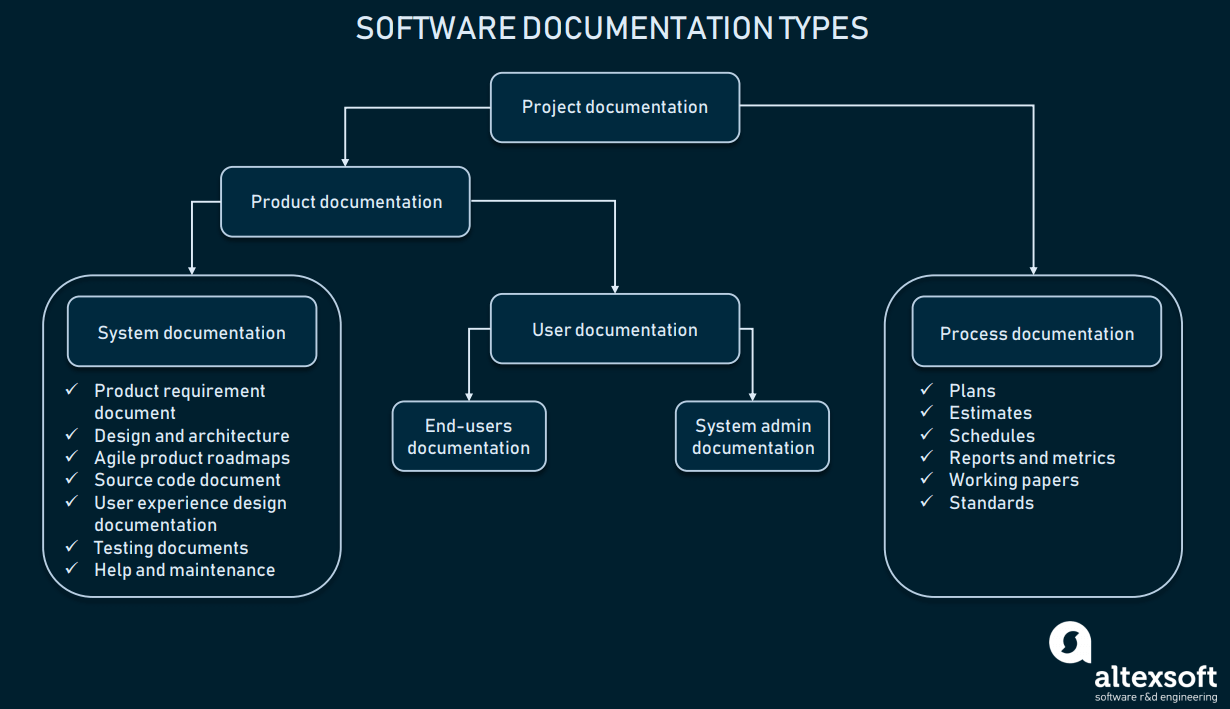Viewport: 1230px width, 709px height.
Task: Toggle the Estimates checkmark
Action: click(990, 413)
